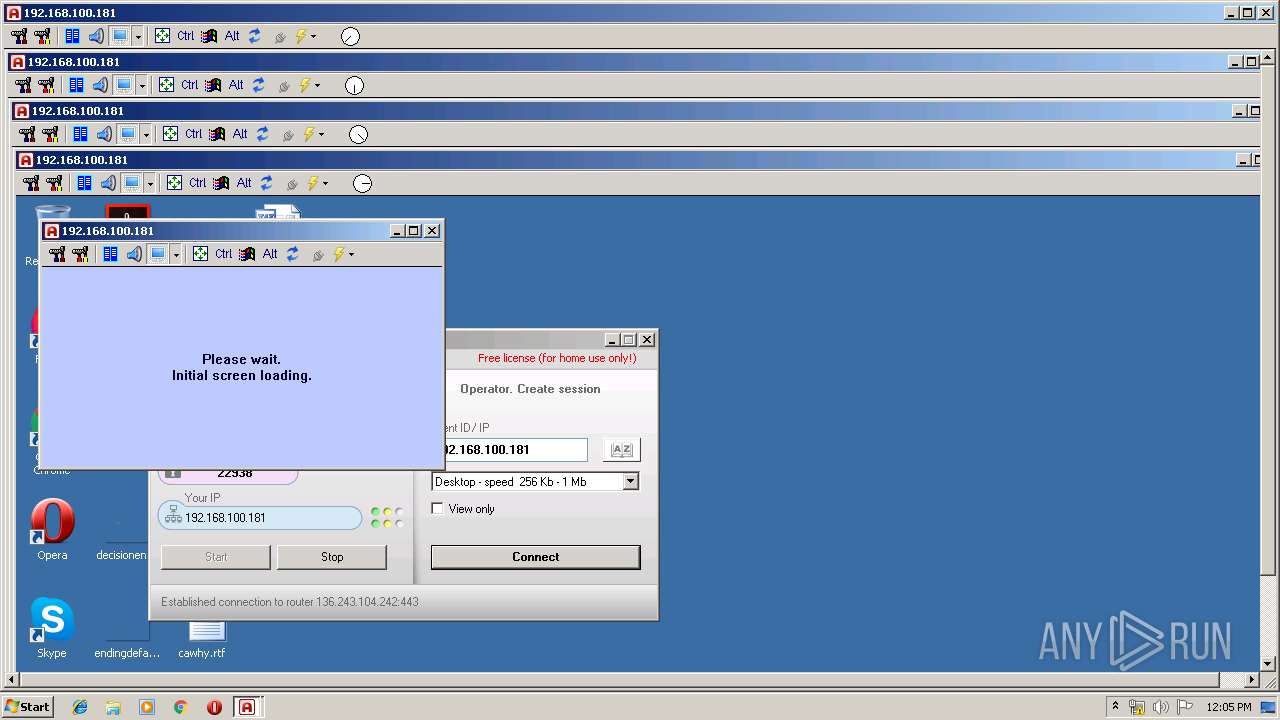Expand desktop view dropdown in front loading window
This screenshot has width=1280, height=720.
(176, 254)
